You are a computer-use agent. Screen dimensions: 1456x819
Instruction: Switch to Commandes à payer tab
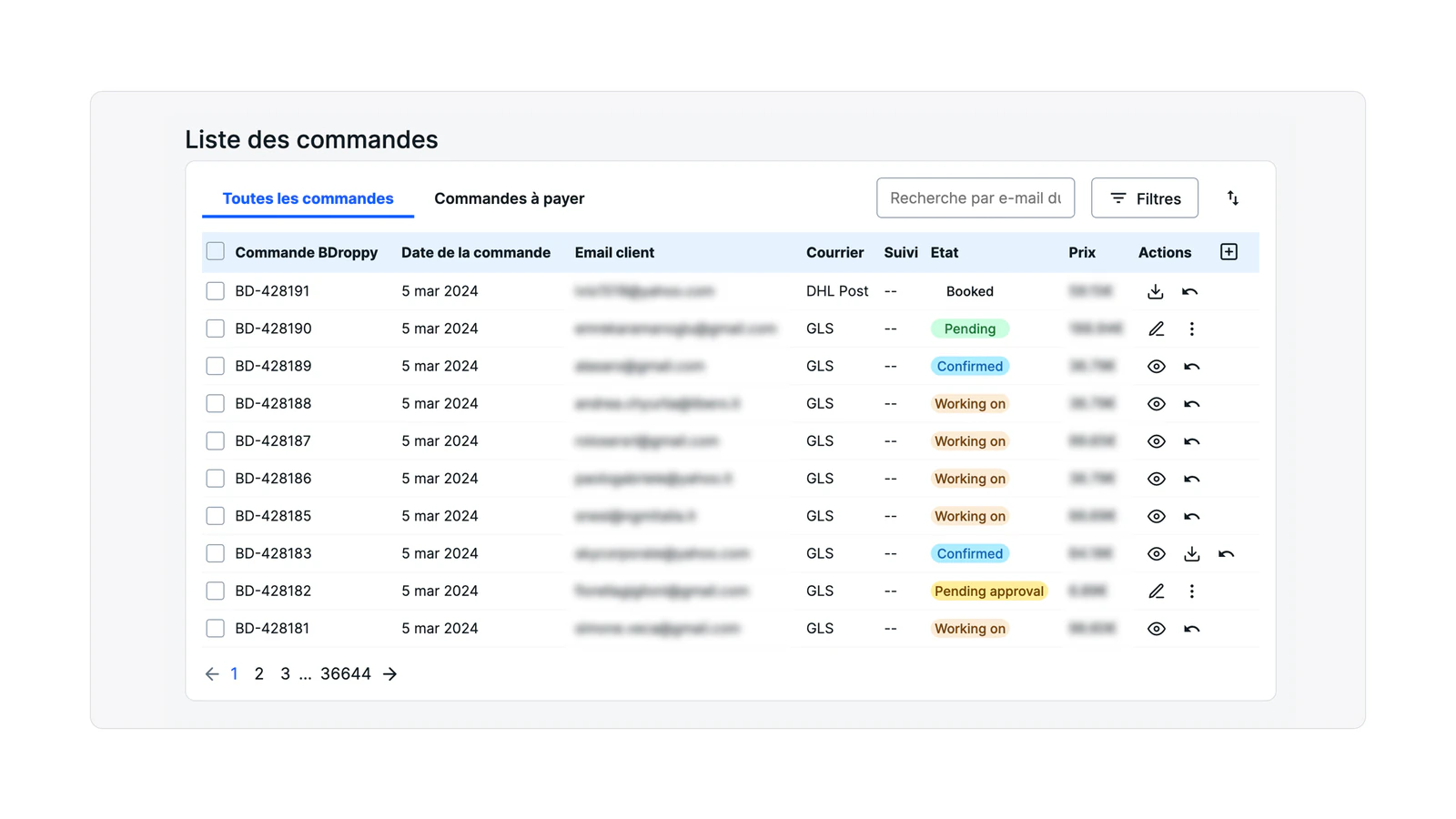(510, 198)
